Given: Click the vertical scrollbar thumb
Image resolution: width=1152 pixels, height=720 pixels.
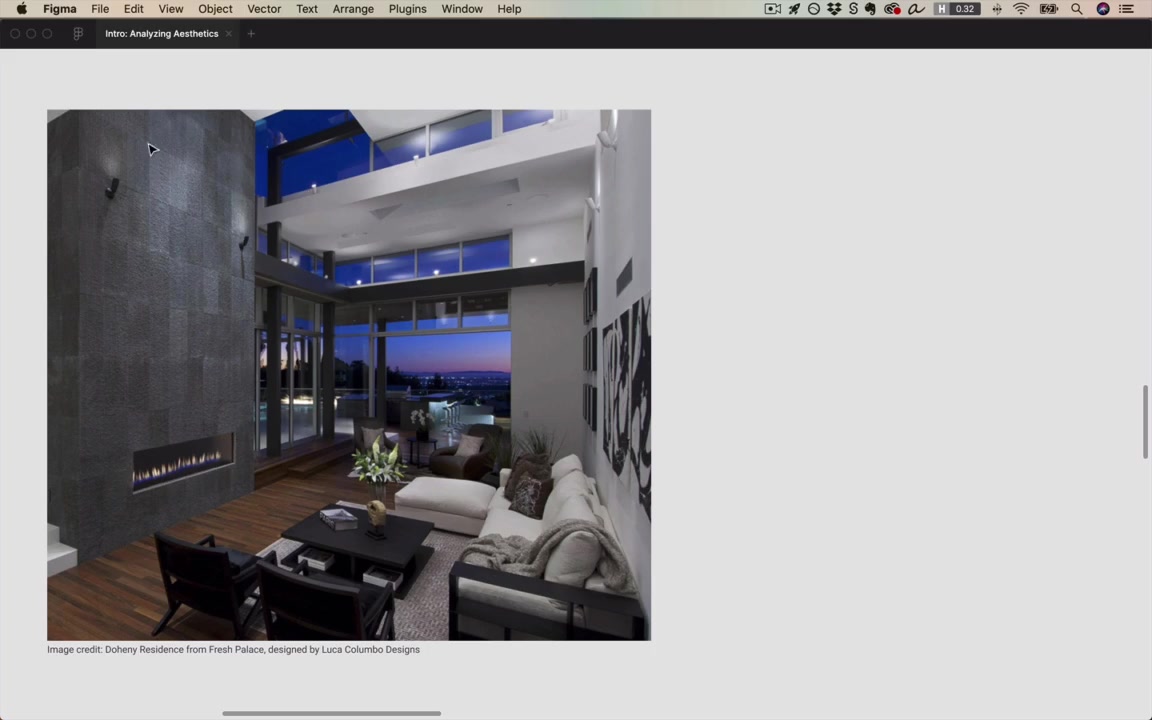Looking at the screenshot, I should 1145,422.
